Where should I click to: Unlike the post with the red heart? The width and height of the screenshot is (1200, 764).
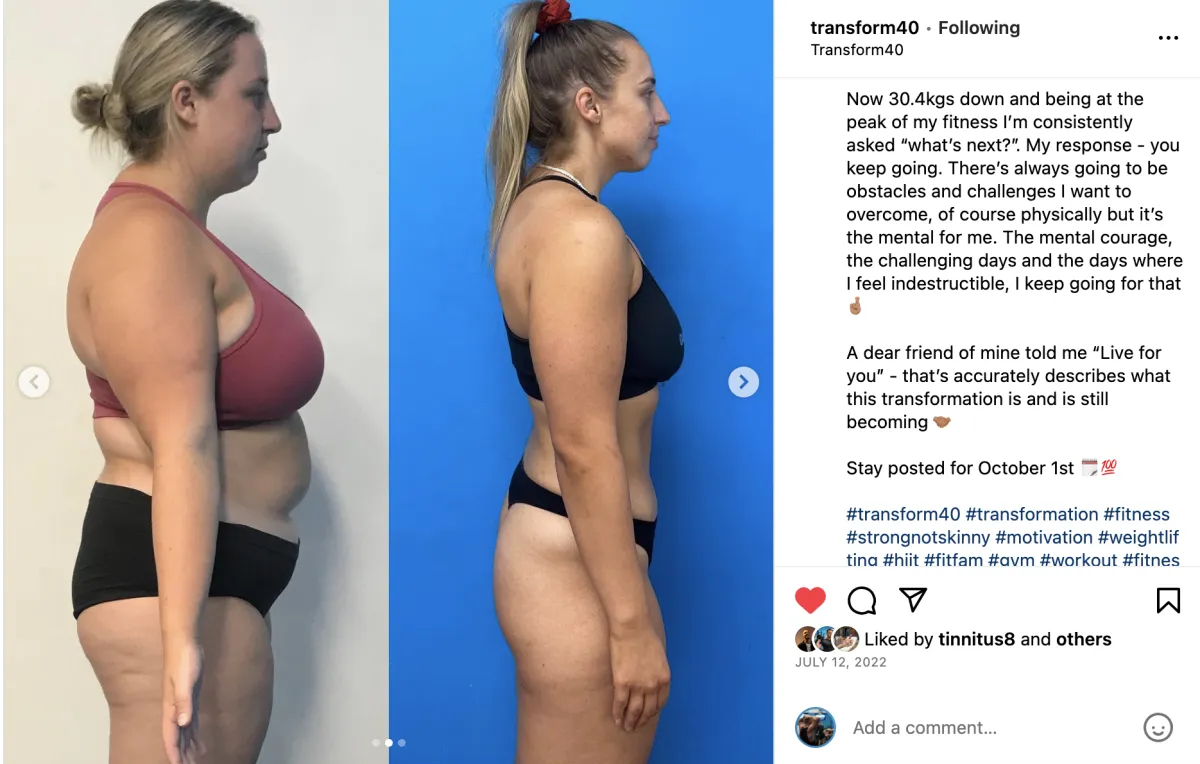point(810,600)
